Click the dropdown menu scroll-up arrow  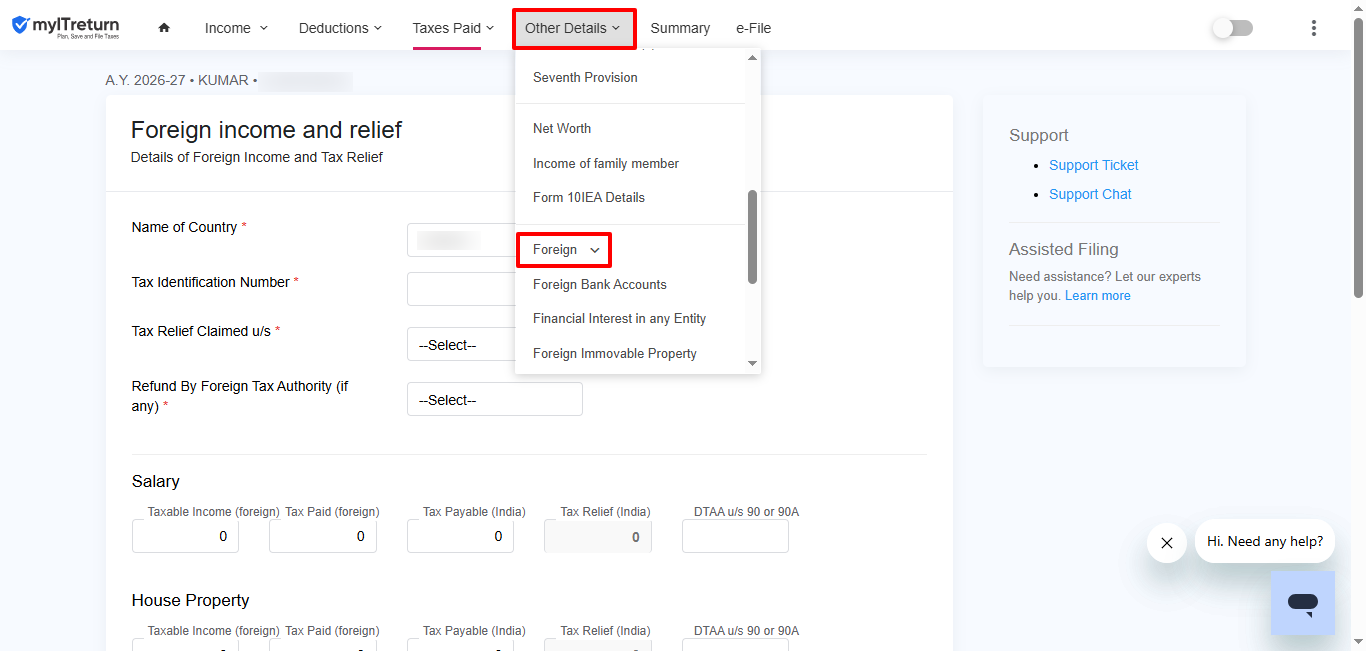pyautogui.click(x=753, y=57)
